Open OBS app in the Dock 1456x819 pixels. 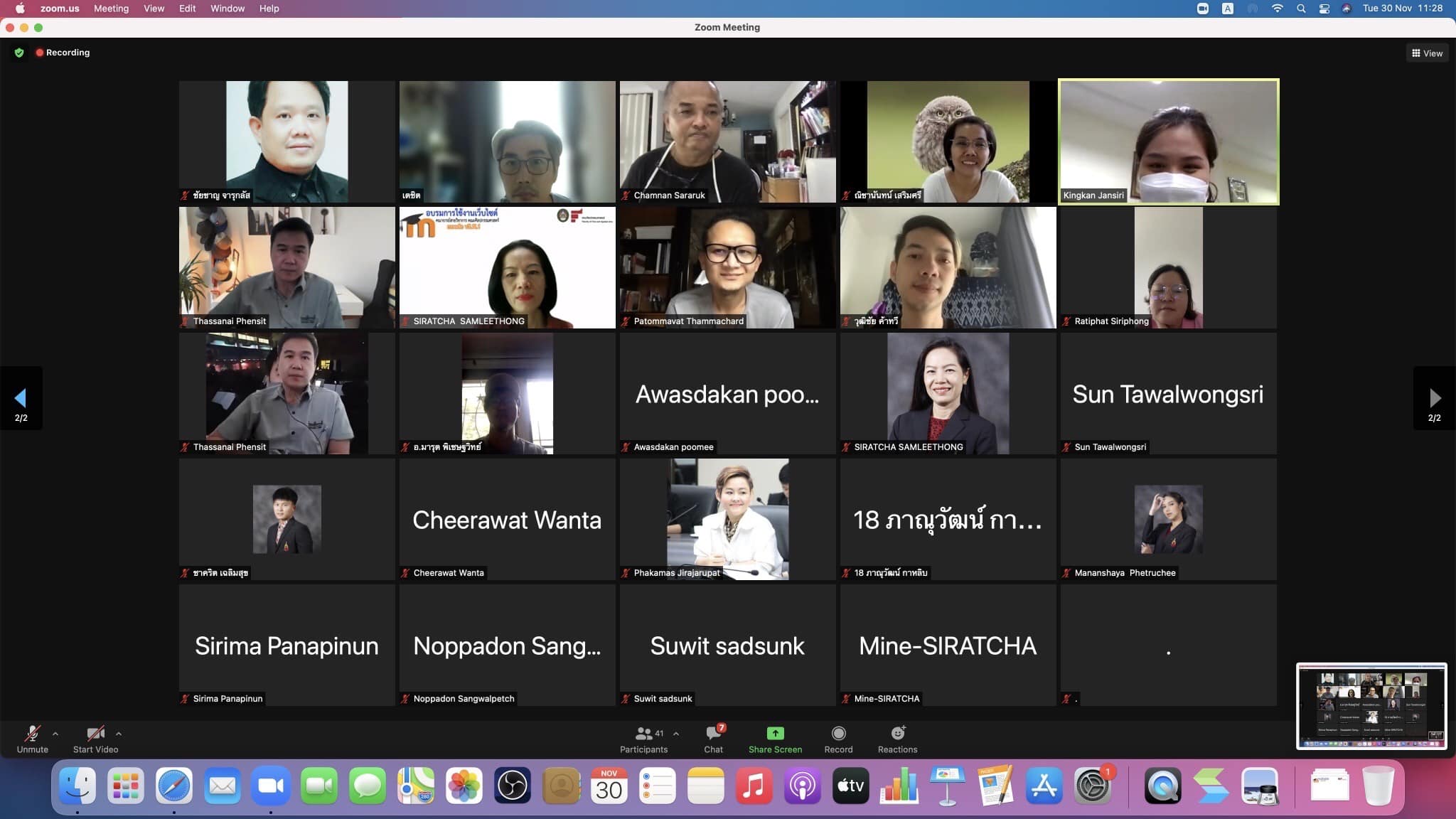(512, 786)
